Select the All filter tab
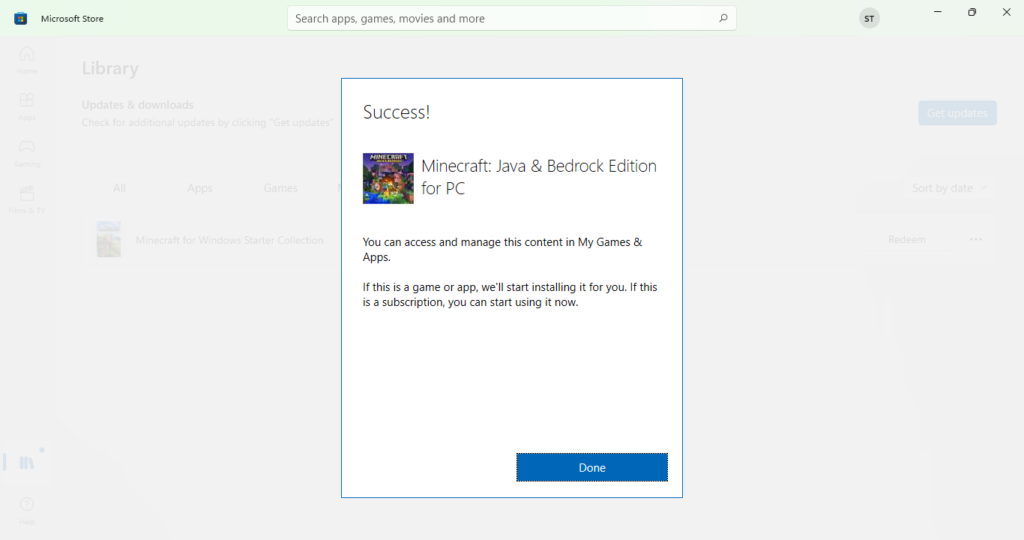The height and width of the screenshot is (540, 1024). pos(120,188)
